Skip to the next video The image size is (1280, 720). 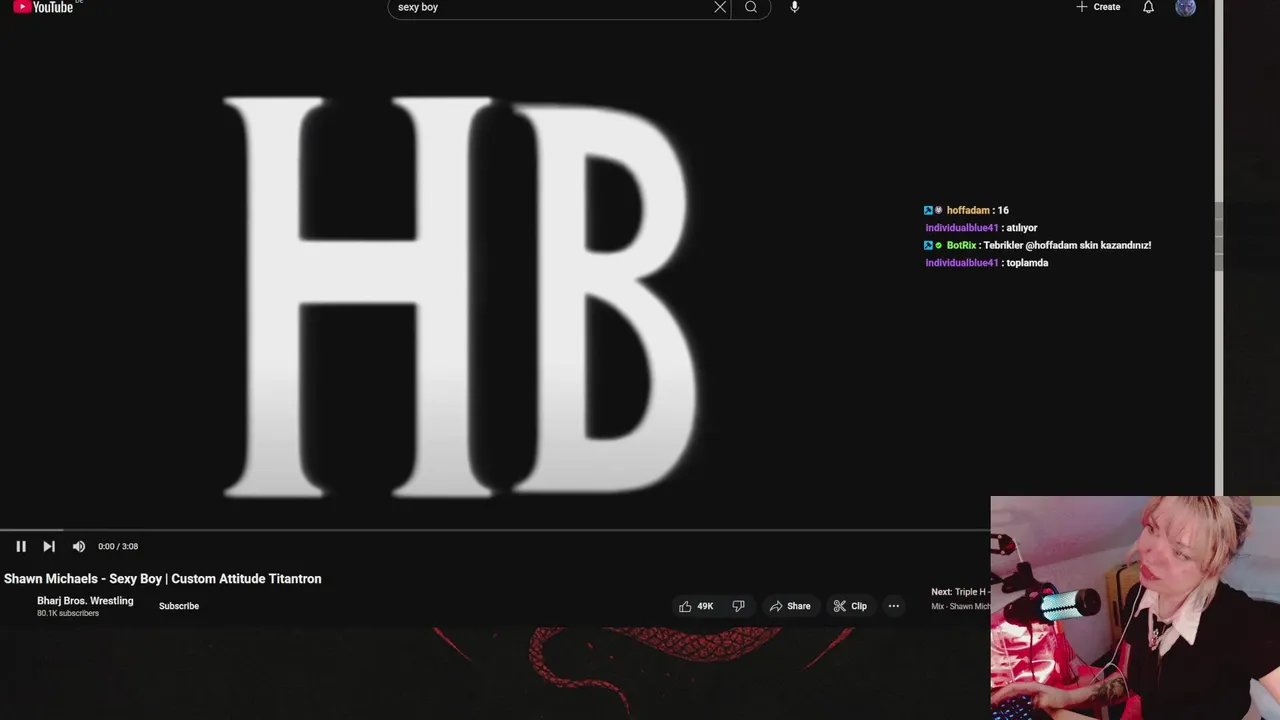[x=49, y=546]
